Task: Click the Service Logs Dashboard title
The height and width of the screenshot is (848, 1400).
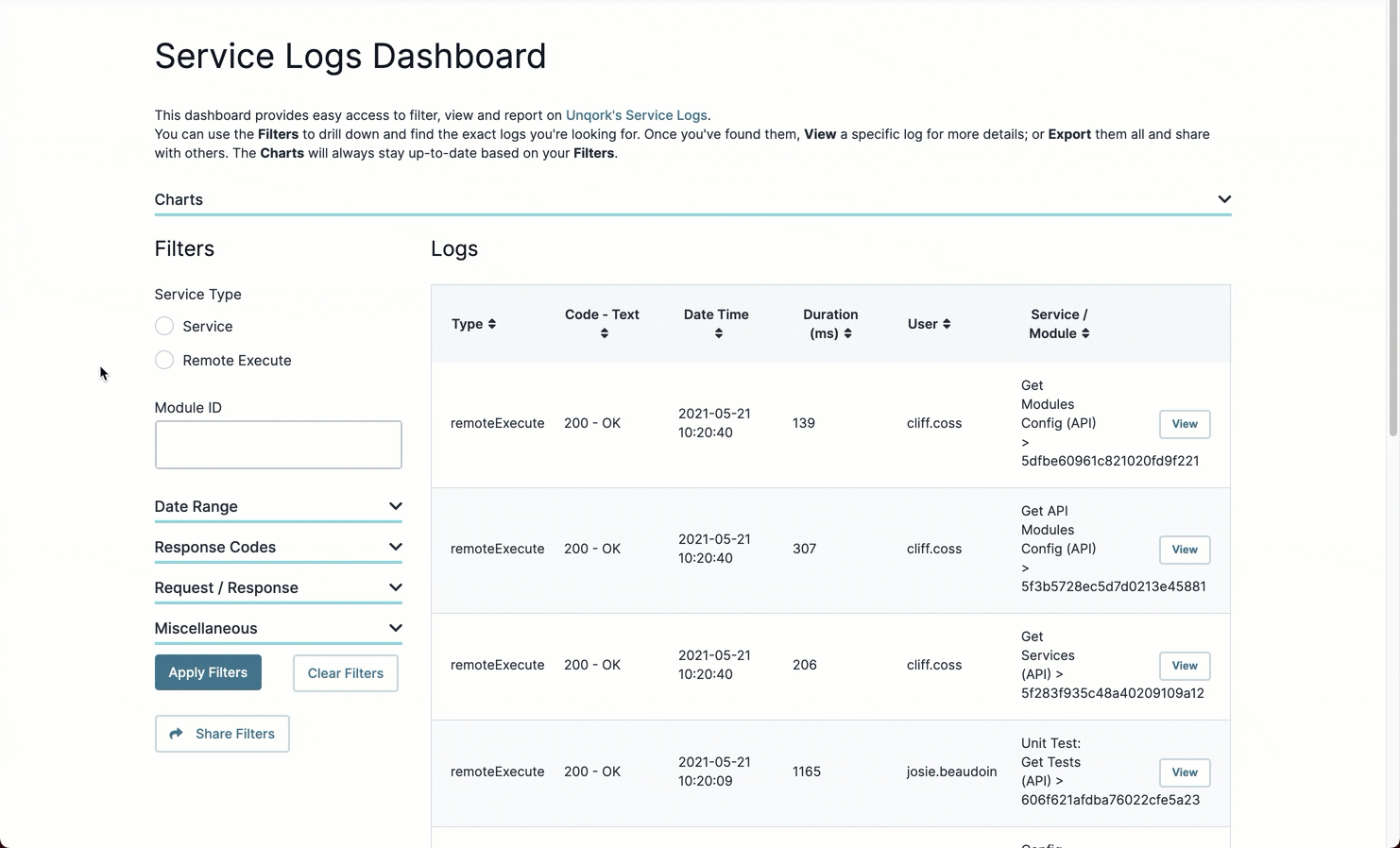Action: pyautogui.click(x=350, y=56)
